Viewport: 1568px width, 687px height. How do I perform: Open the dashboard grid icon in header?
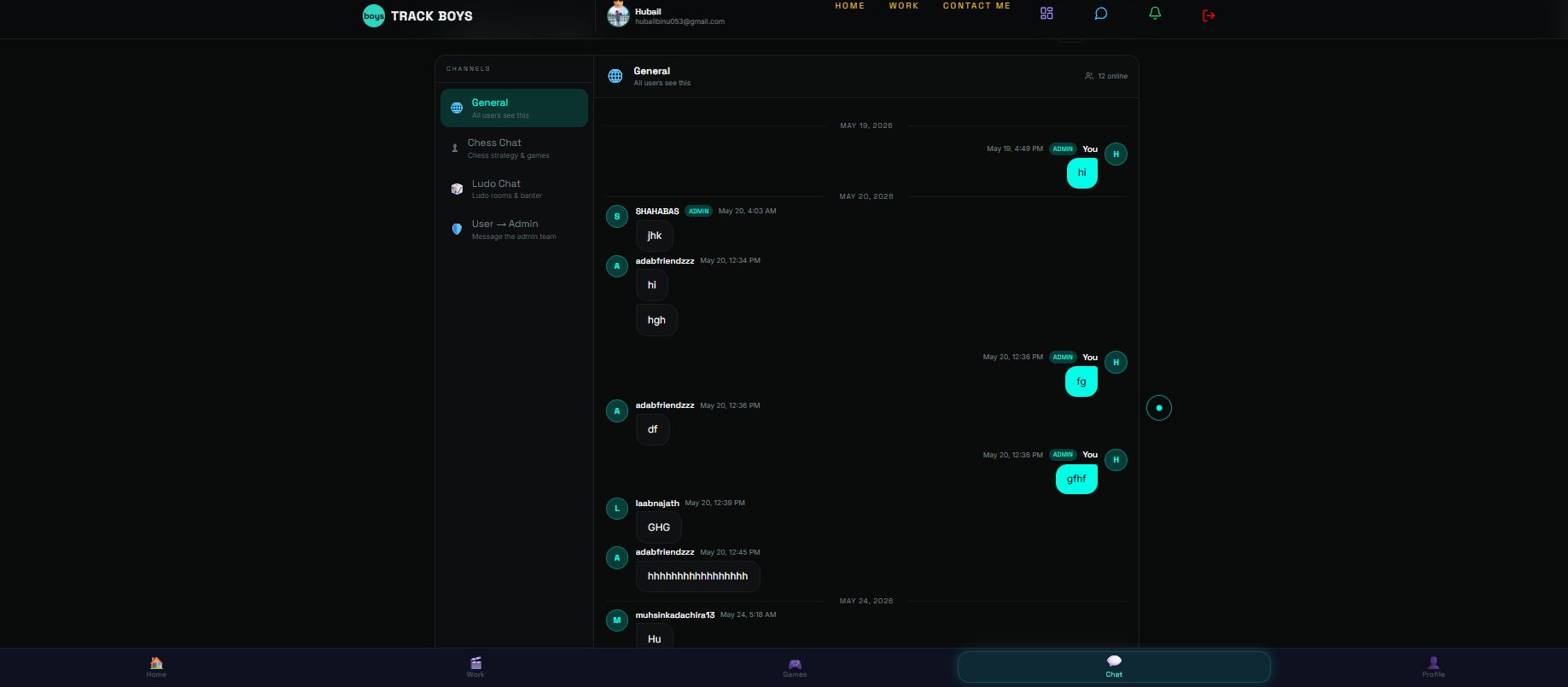click(x=1046, y=13)
